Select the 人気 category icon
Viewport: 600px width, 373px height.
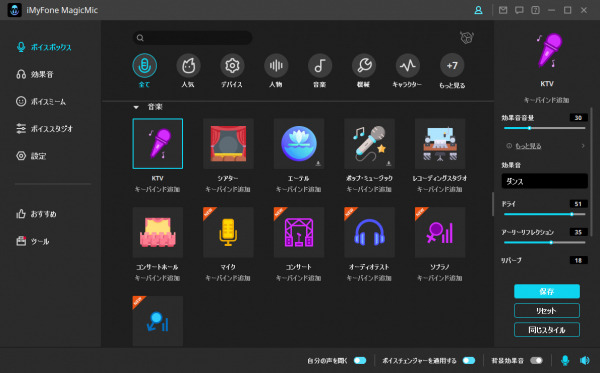coord(188,66)
